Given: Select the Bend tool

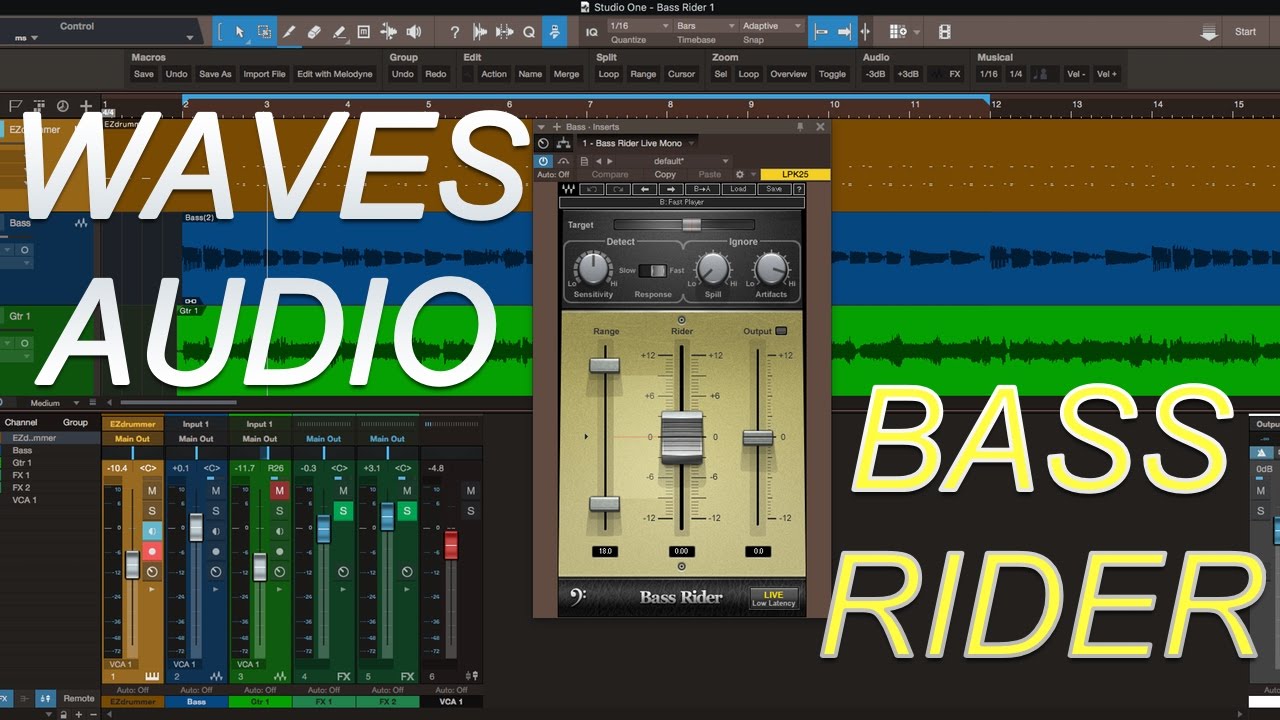Looking at the screenshot, I should point(389,32).
